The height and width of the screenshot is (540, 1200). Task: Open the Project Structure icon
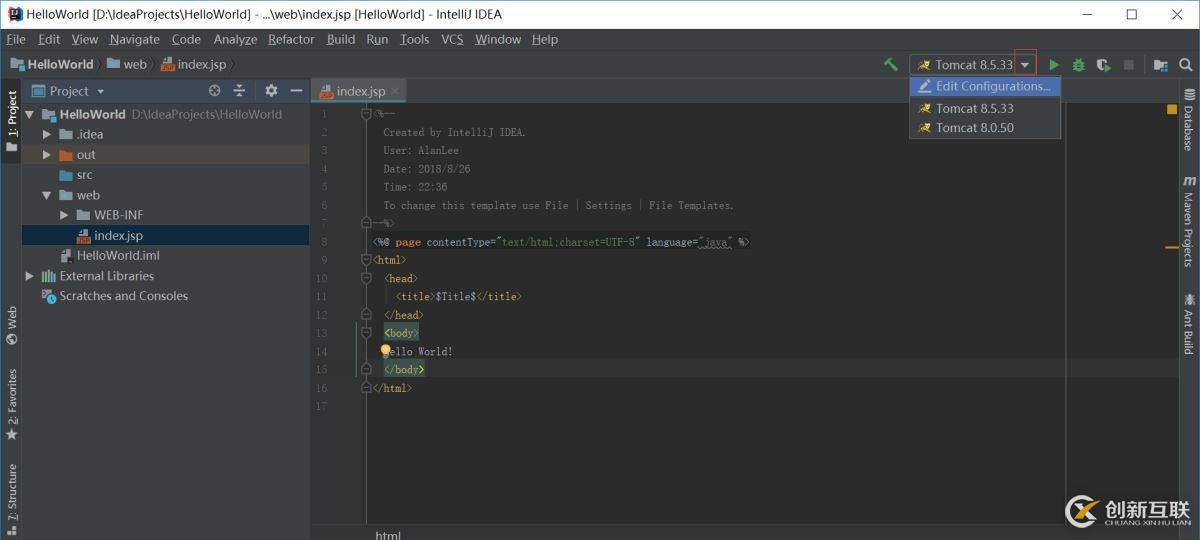point(1160,64)
